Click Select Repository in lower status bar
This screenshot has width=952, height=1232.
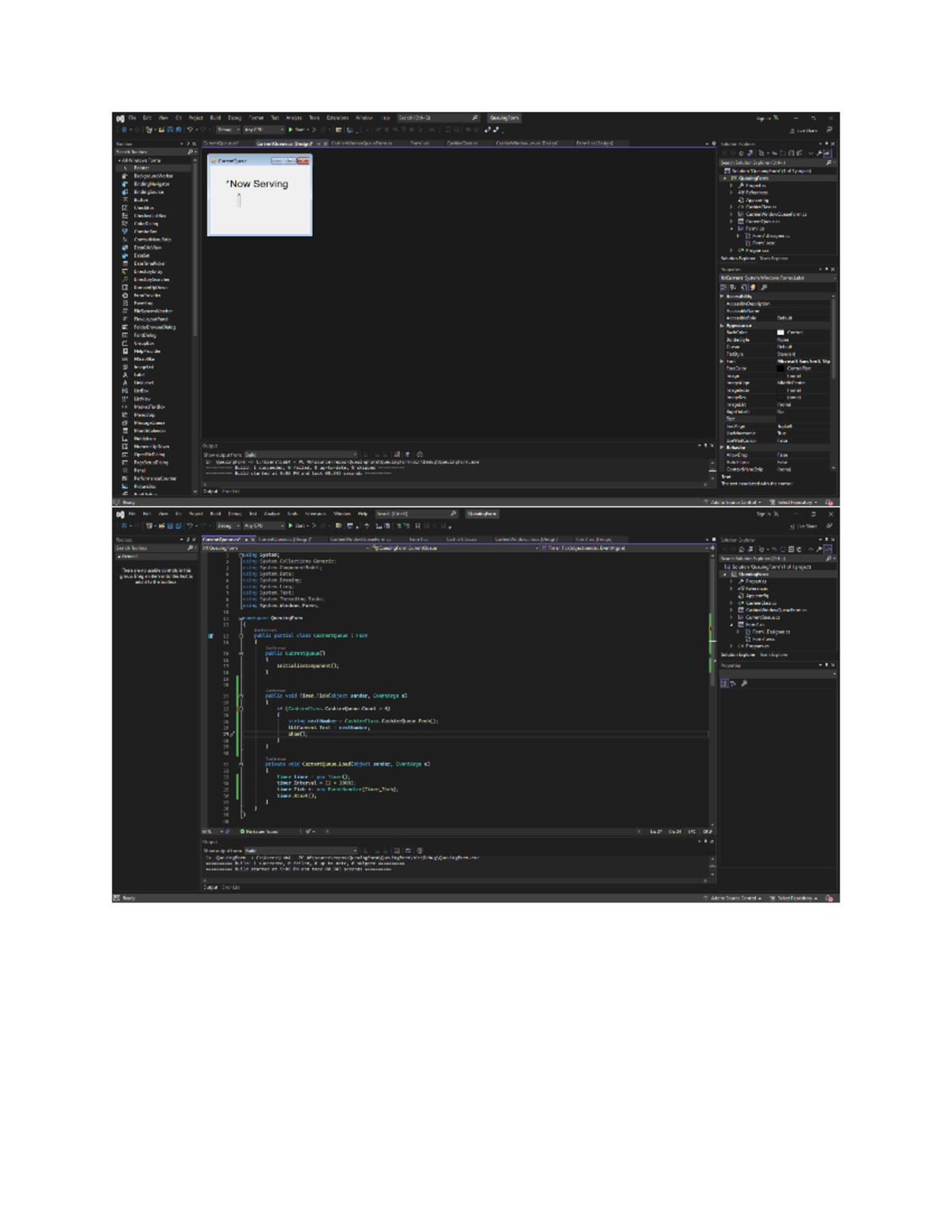(x=795, y=898)
